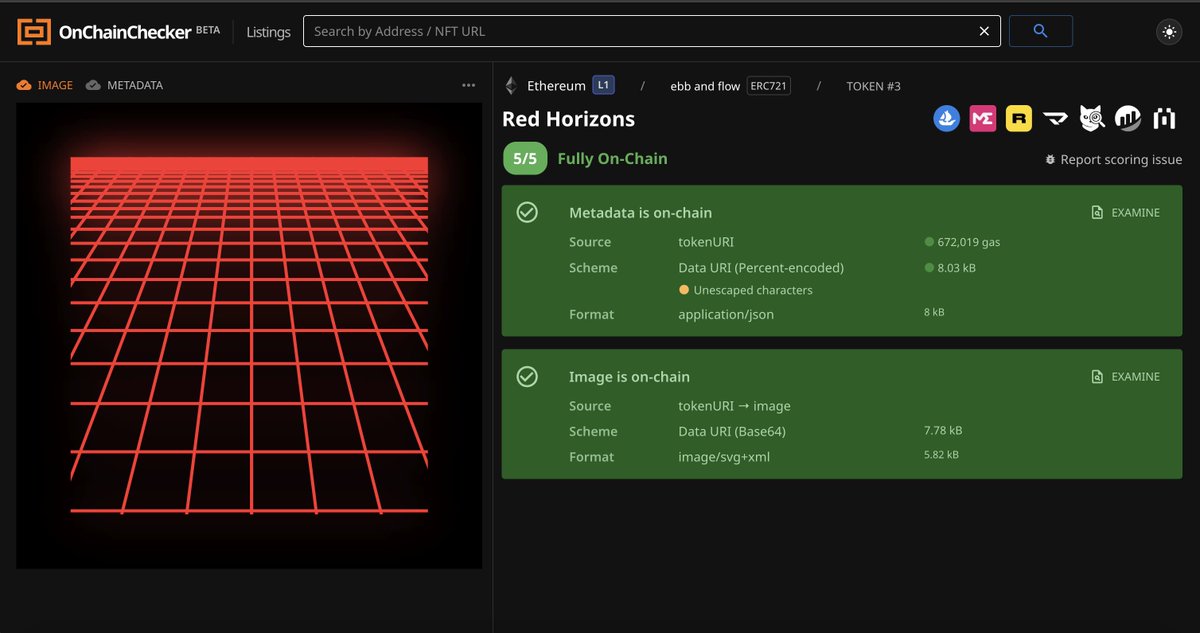Screen dimensions: 1200x633
Task: Click the 8 kB size value
Action: 934,312
